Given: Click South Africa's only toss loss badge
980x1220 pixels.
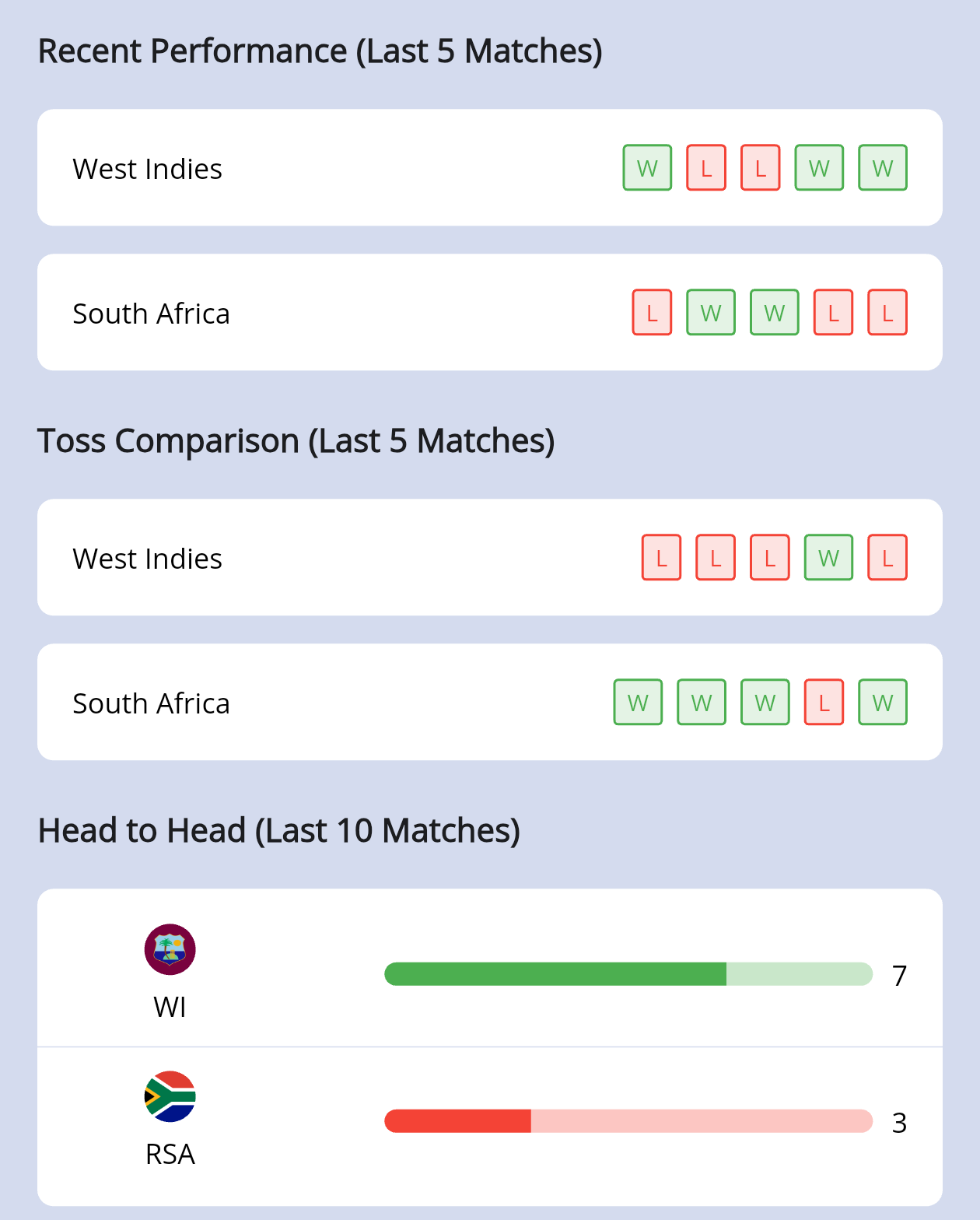Looking at the screenshot, I should 824,702.
